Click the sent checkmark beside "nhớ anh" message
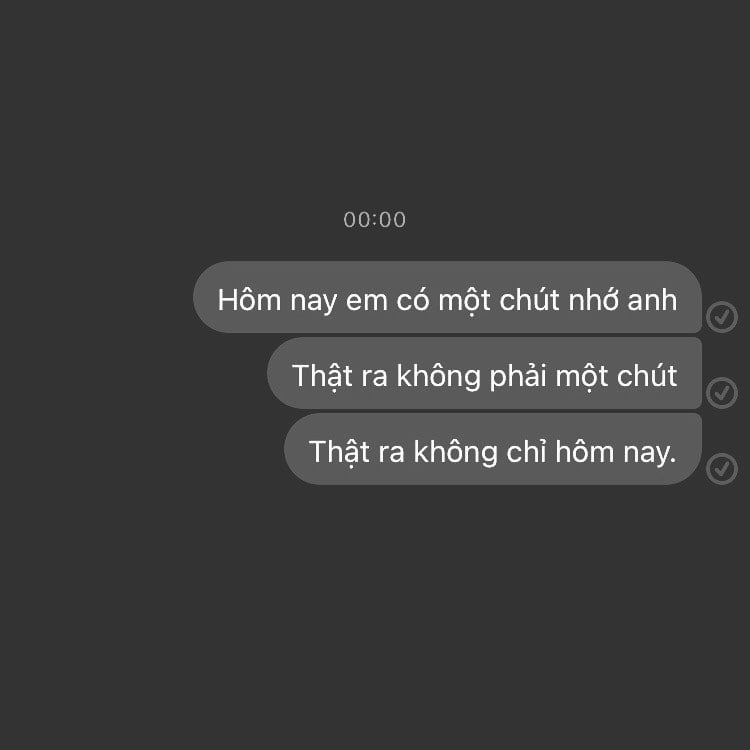Image resolution: width=750 pixels, height=750 pixels. pyautogui.click(x=722, y=317)
